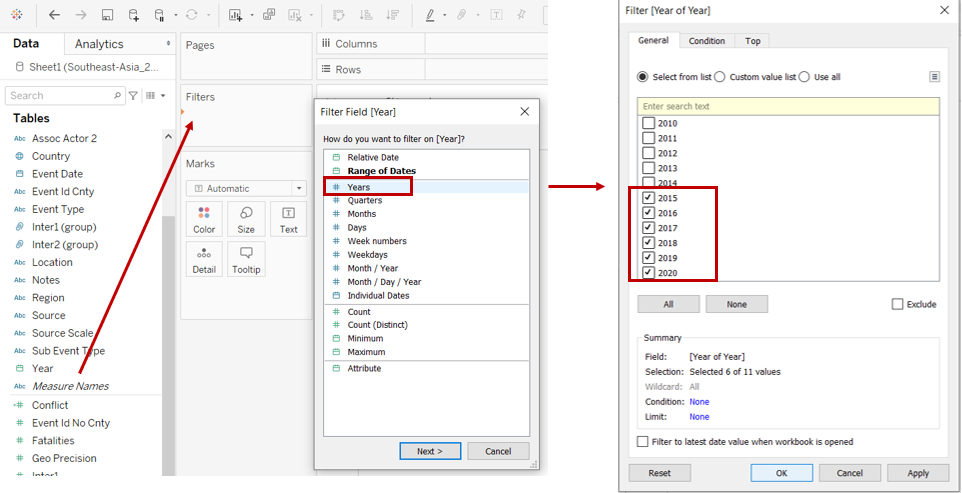
Task: Select the Custom value list radio button
Action: point(721,77)
